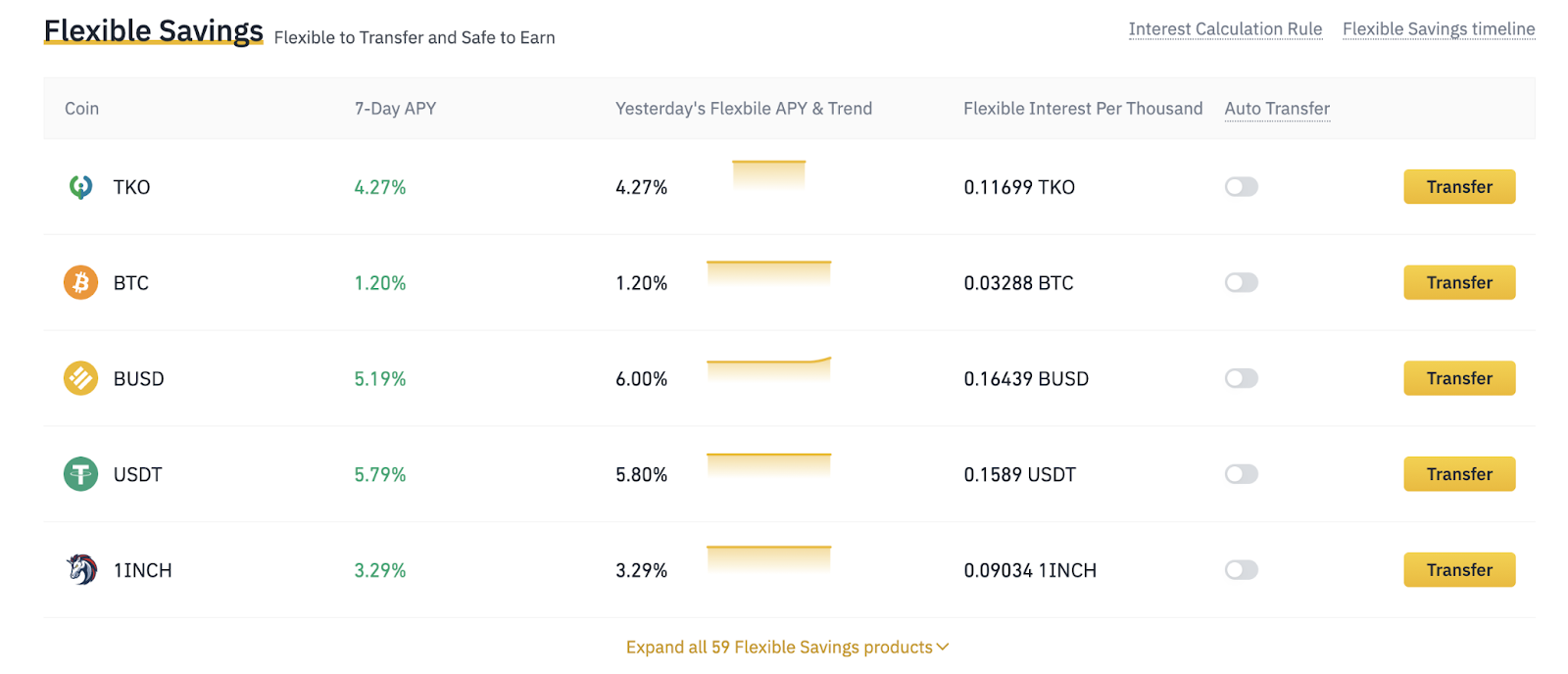Click the 1INCH unicorn icon
This screenshot has width=1568, height=674.
click(81, 569)
